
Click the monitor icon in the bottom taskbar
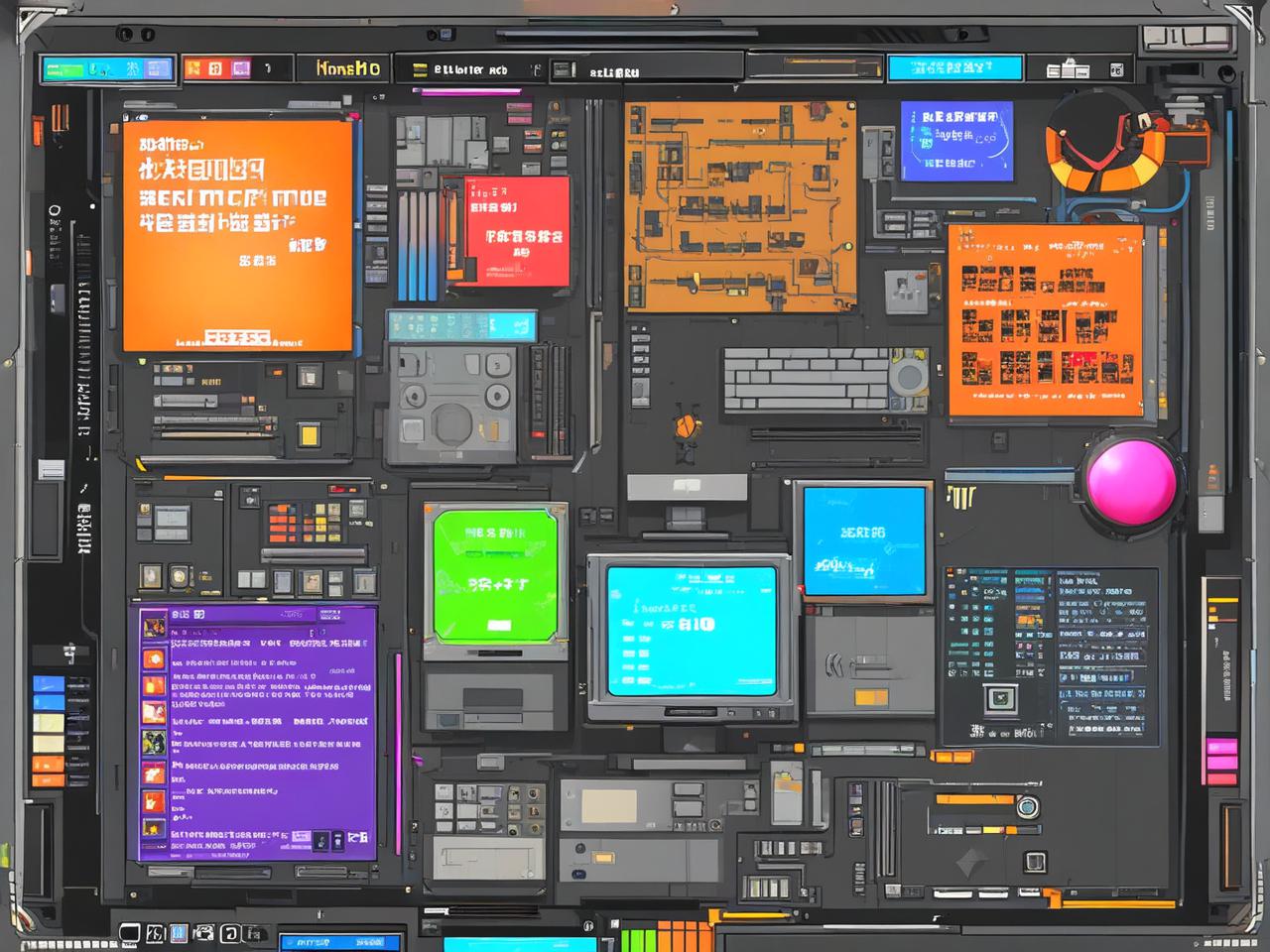(129, 933)
